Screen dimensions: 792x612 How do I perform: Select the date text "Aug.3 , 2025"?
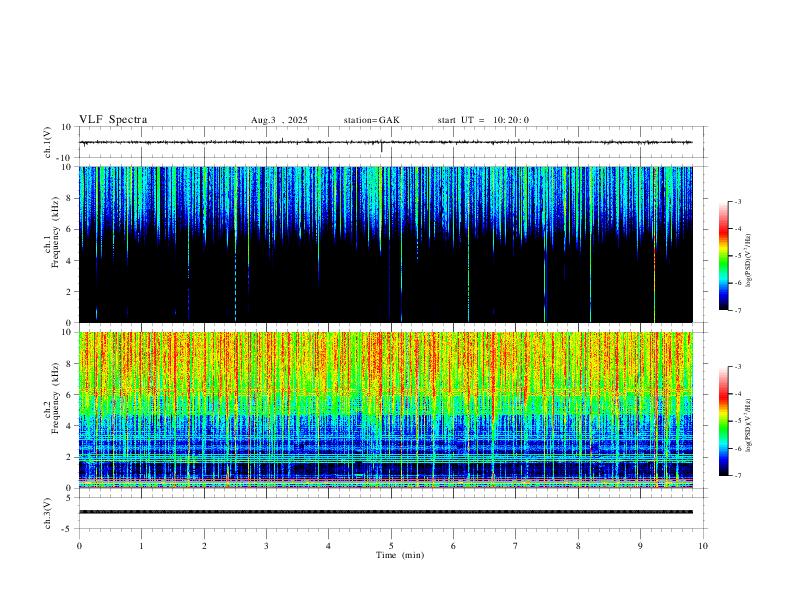[x=279, y=120]
